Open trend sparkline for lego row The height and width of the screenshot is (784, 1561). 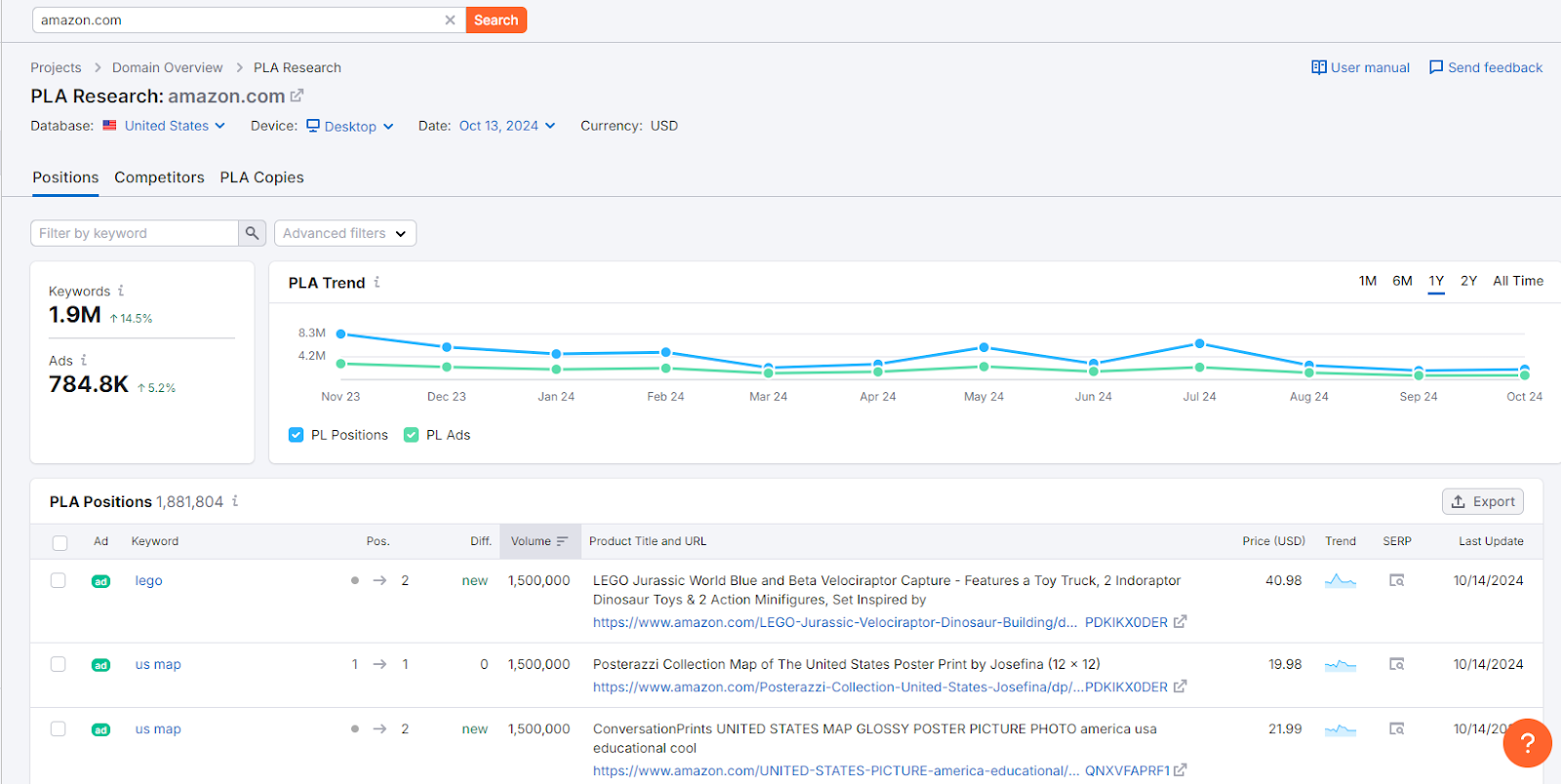1341,580
